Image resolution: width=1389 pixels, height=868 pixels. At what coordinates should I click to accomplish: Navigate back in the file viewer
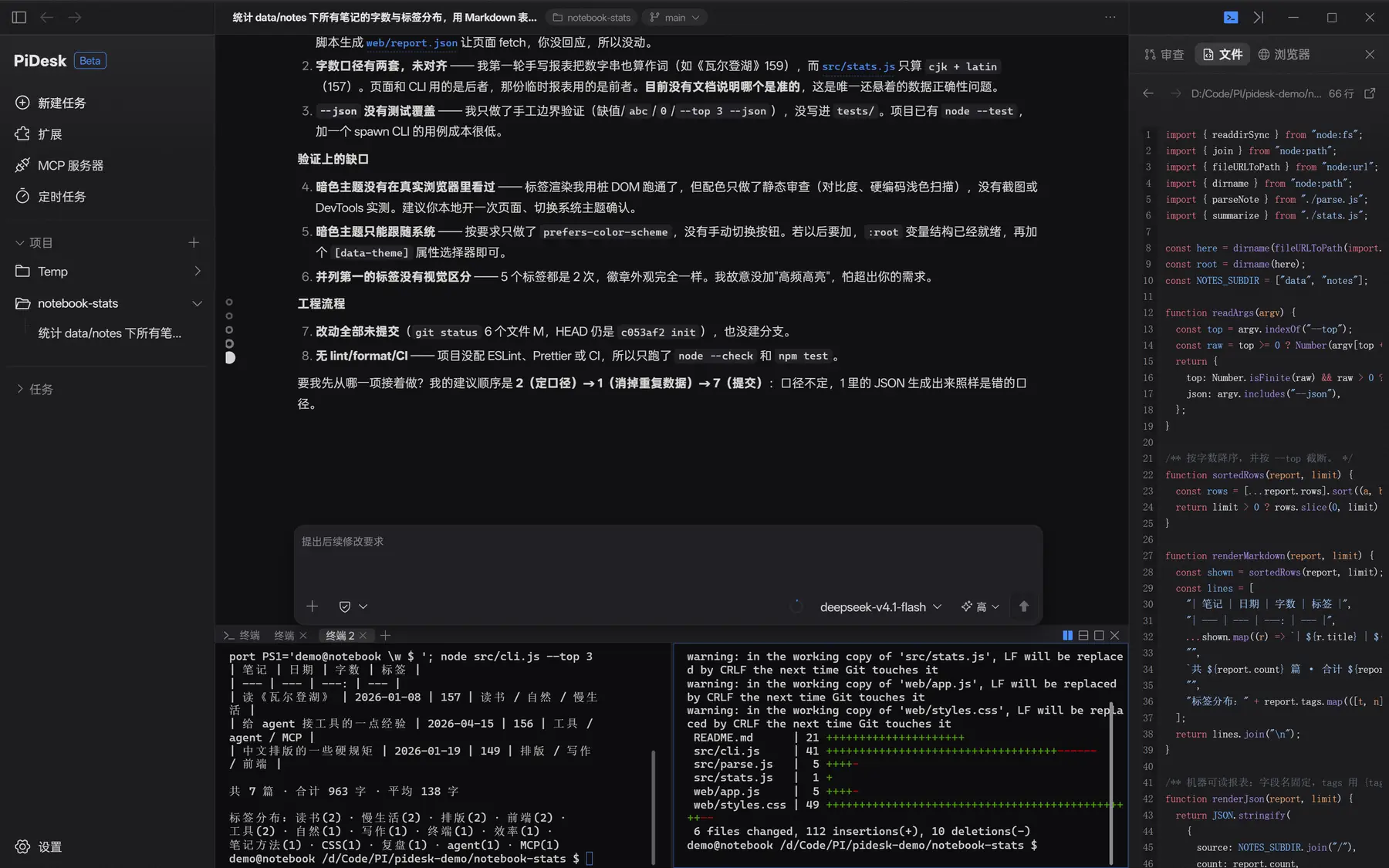1148,93
